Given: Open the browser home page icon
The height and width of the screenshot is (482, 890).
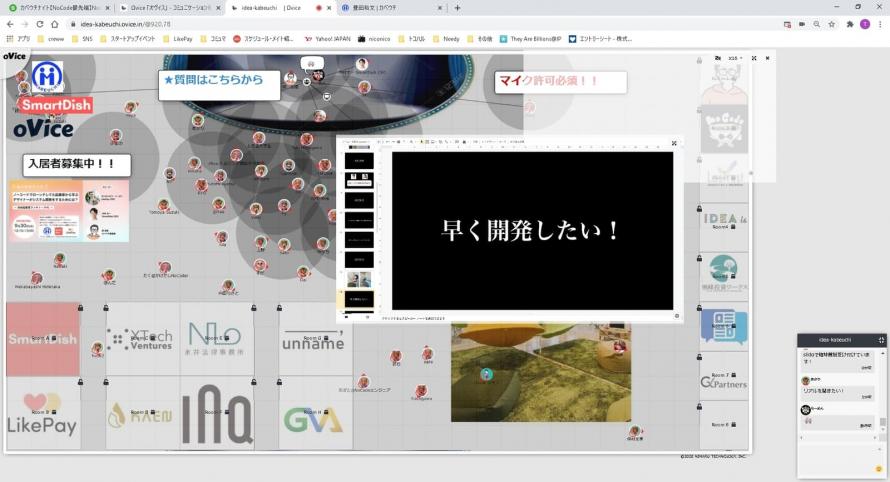Looking at the screenshot, I should (x=54, y=24).
